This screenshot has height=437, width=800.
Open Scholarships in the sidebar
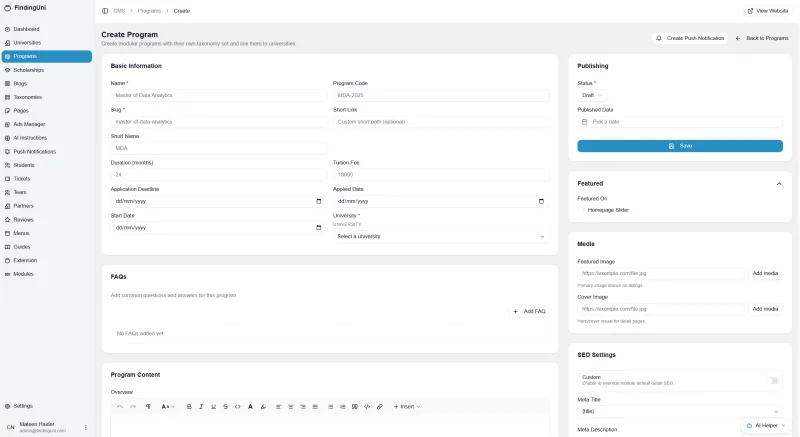pyautogui.click(x=47, y=70)
